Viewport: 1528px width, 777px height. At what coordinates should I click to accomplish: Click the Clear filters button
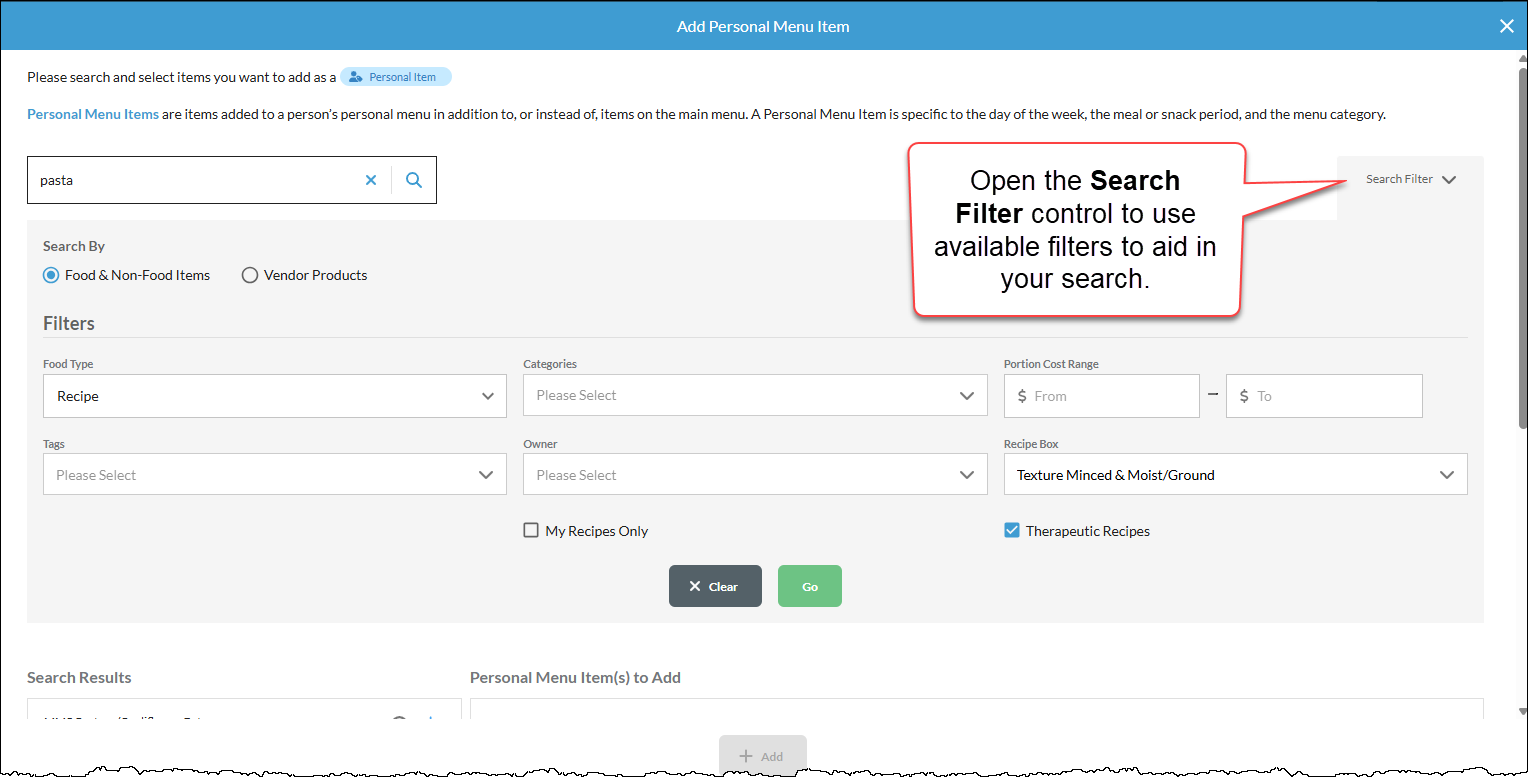pos(715,586)
